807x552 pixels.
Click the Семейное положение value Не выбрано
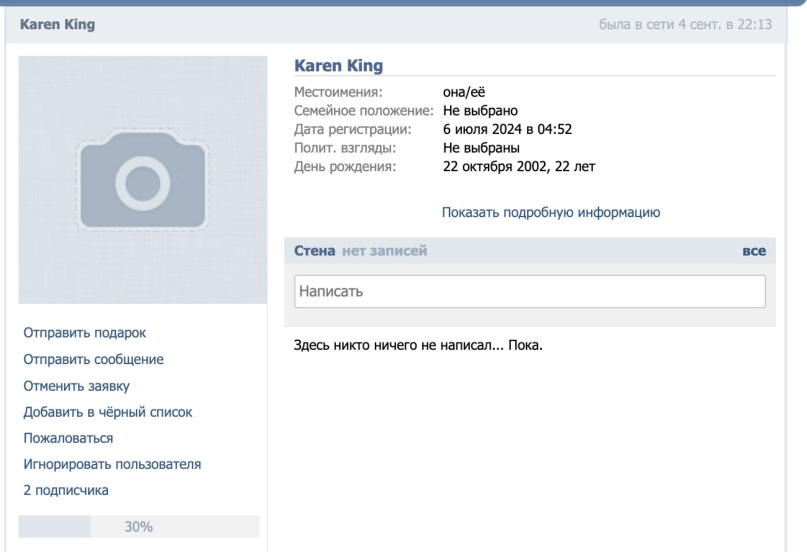tap(480, 111)
